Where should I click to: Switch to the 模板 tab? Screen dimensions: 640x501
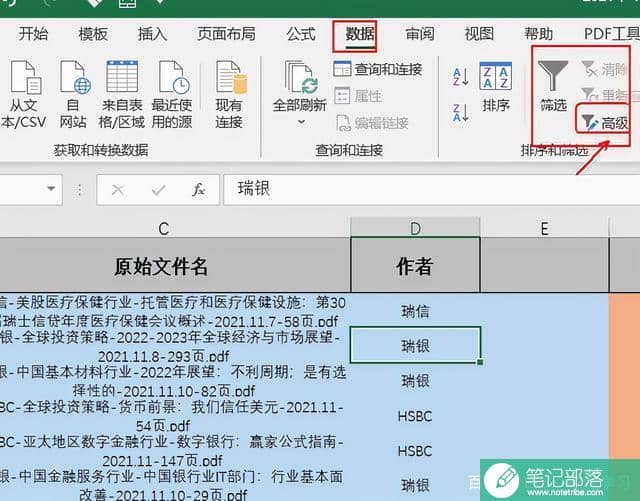point(93,34)
